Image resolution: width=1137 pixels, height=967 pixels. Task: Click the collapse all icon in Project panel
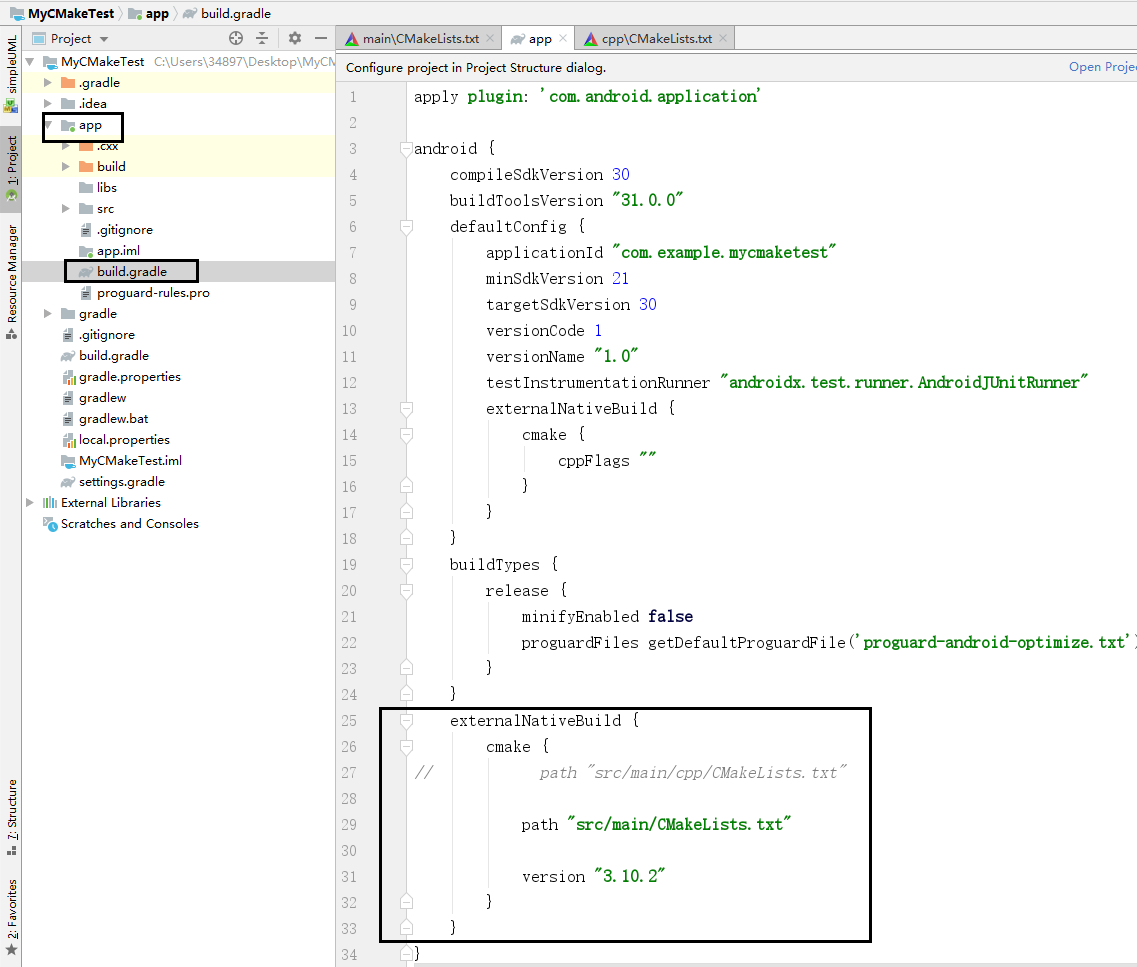pos(262,38)
